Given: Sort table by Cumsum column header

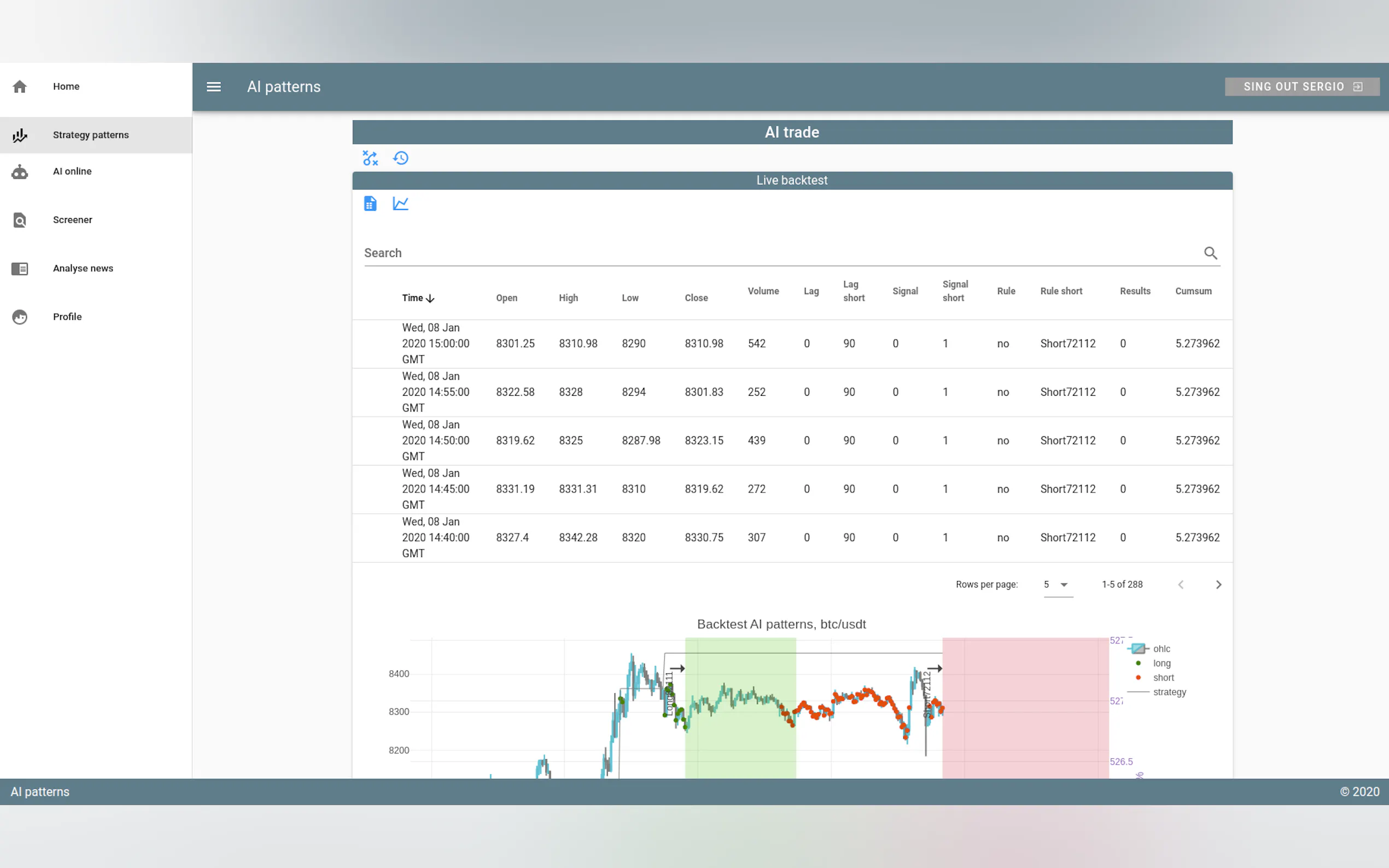Looking at the screenshot, I should (1193, 291).
